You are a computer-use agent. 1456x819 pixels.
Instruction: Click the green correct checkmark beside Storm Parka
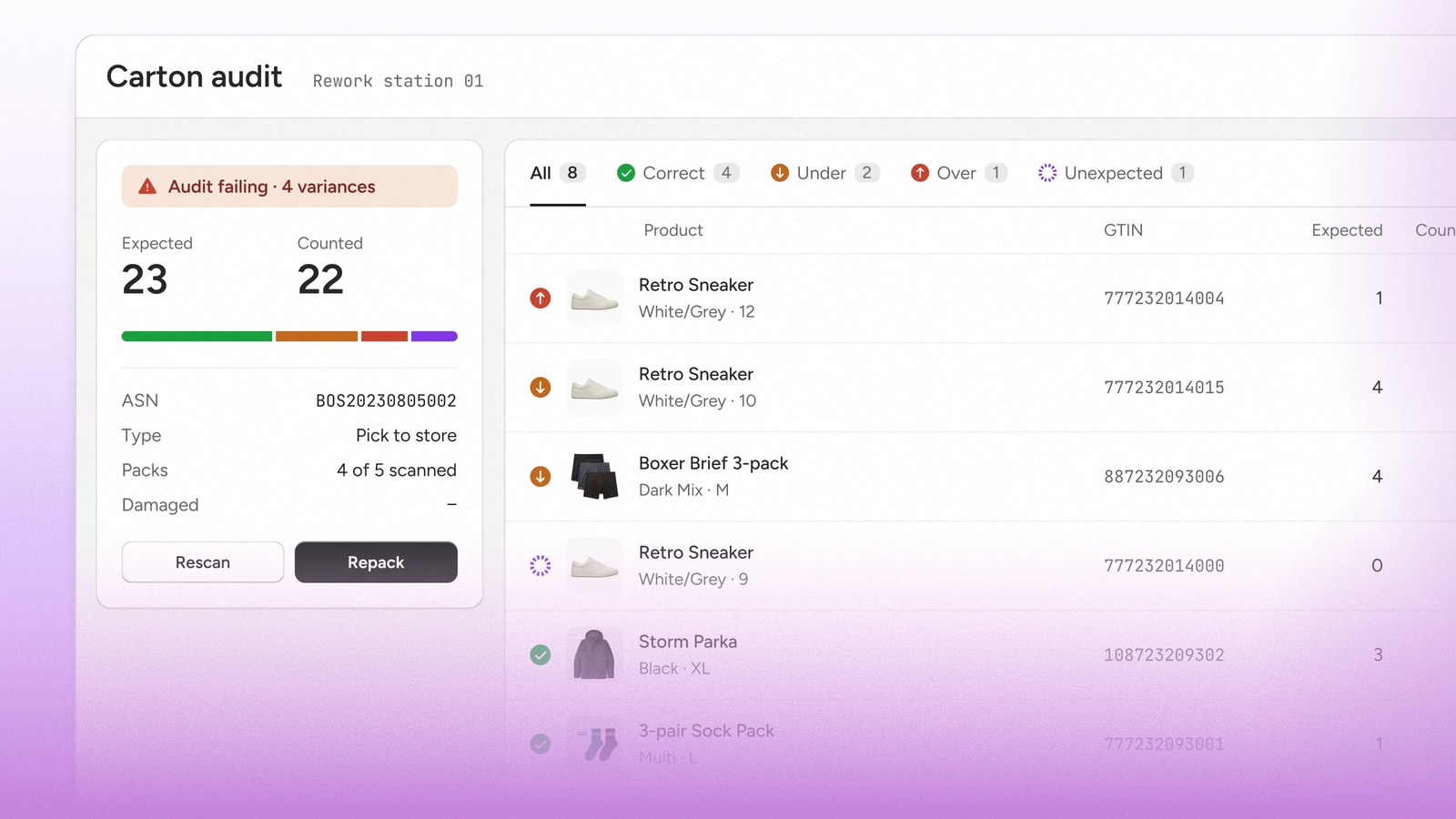pyautogui.click(x=541, y=654)
